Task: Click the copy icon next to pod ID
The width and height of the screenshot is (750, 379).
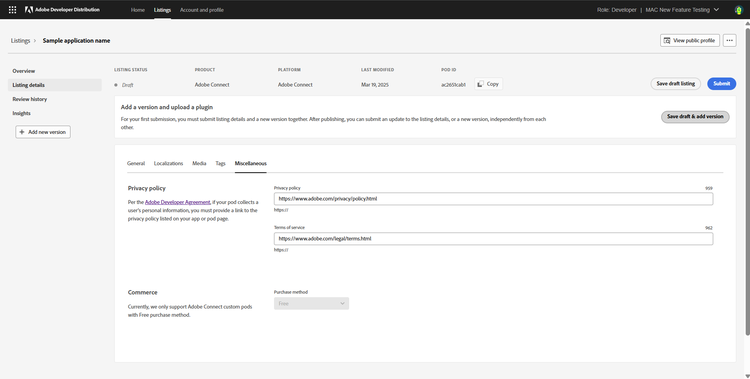Action: tap(481, 84)
